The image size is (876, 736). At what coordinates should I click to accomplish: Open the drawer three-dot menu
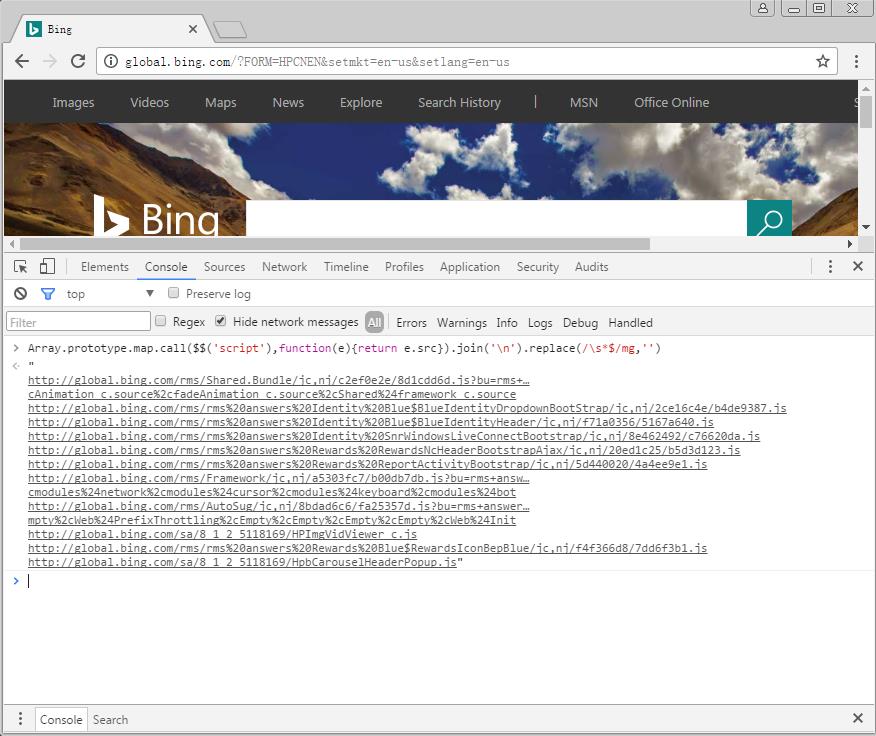click(x=20, y=718)
